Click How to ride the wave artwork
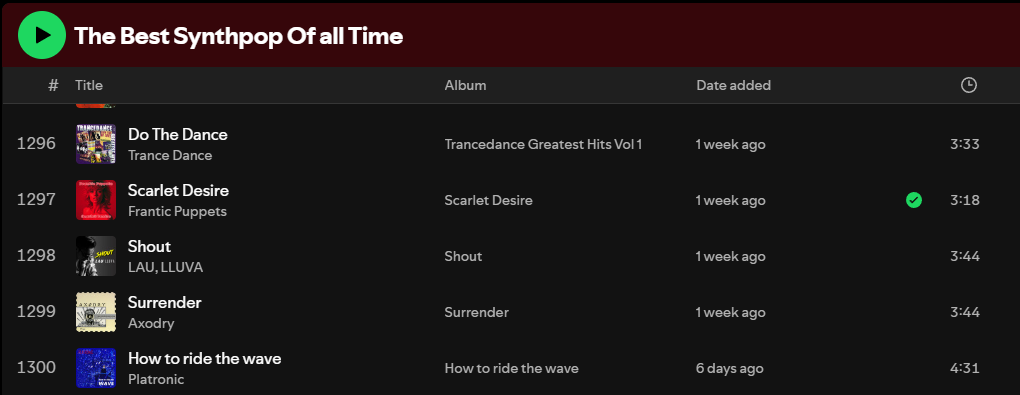 tap(96, 368)
